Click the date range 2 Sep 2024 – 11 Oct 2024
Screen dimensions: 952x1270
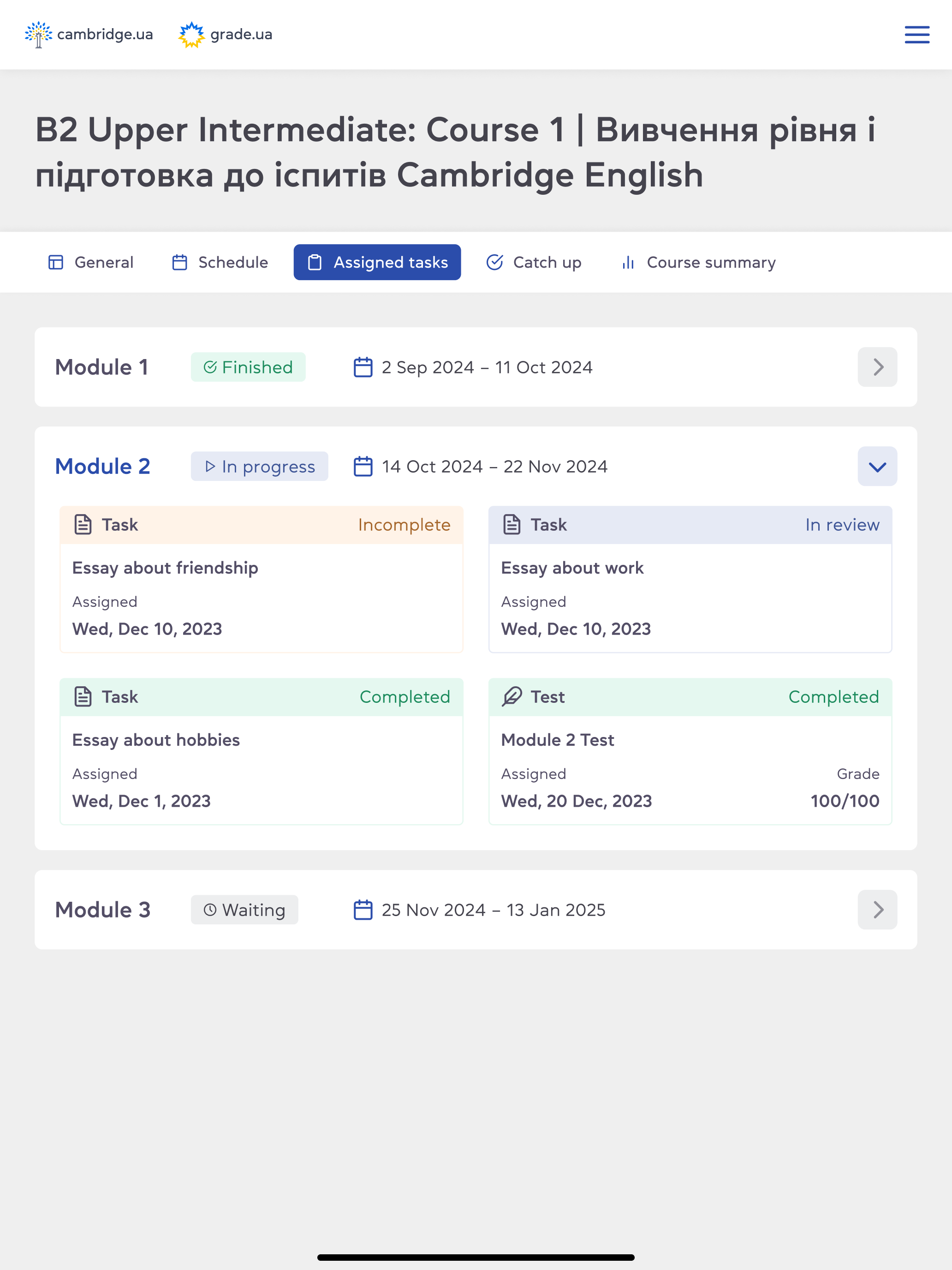tap(487, 367)
